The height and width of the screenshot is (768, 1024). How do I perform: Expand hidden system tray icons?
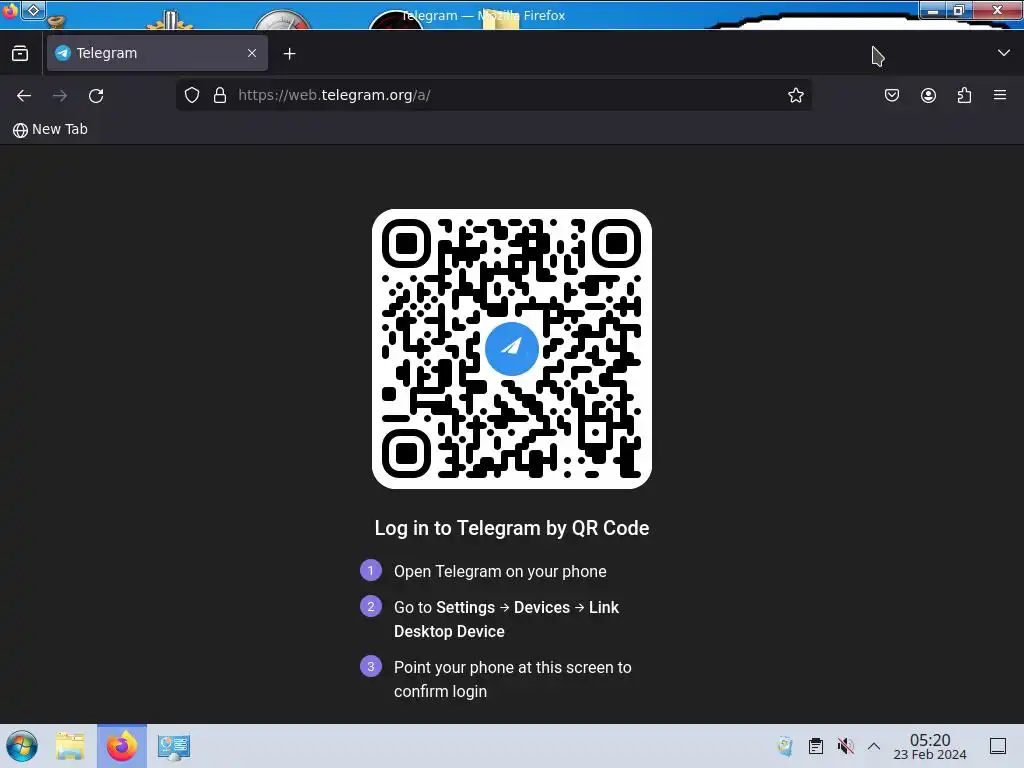[x=874, y=746]
